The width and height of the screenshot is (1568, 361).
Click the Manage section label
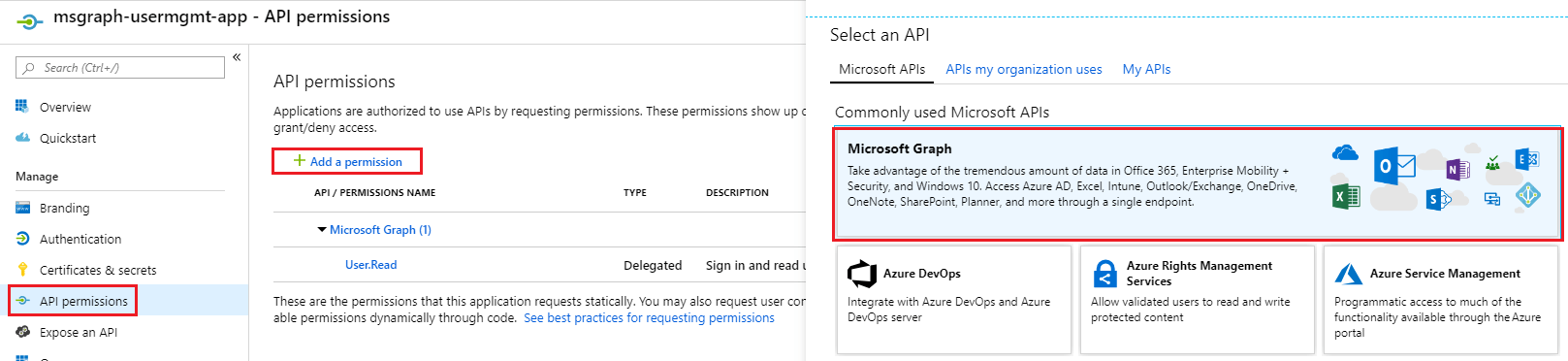pyautogui.click(x=37, y=177)
